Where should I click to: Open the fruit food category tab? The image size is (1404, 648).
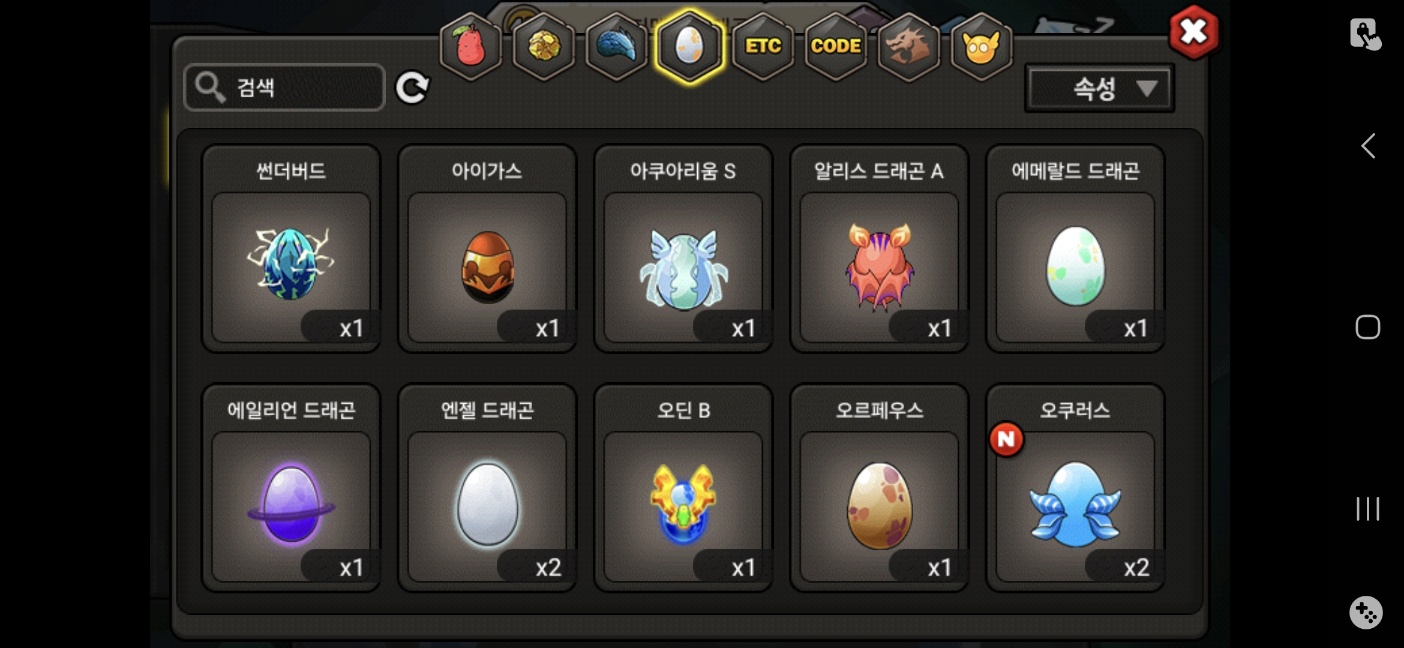470,46
